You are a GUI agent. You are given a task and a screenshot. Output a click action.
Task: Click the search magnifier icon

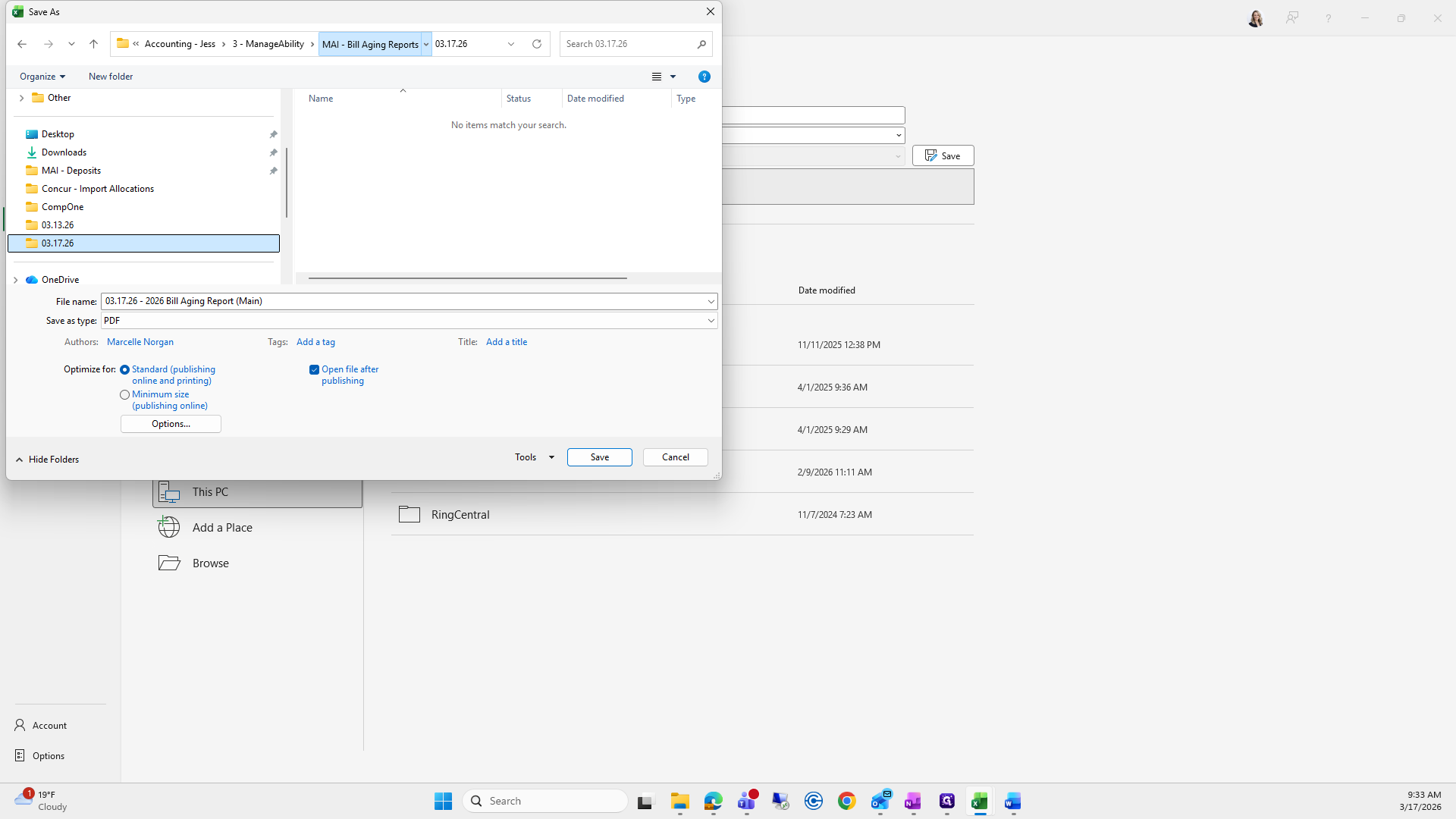[701, 44]
